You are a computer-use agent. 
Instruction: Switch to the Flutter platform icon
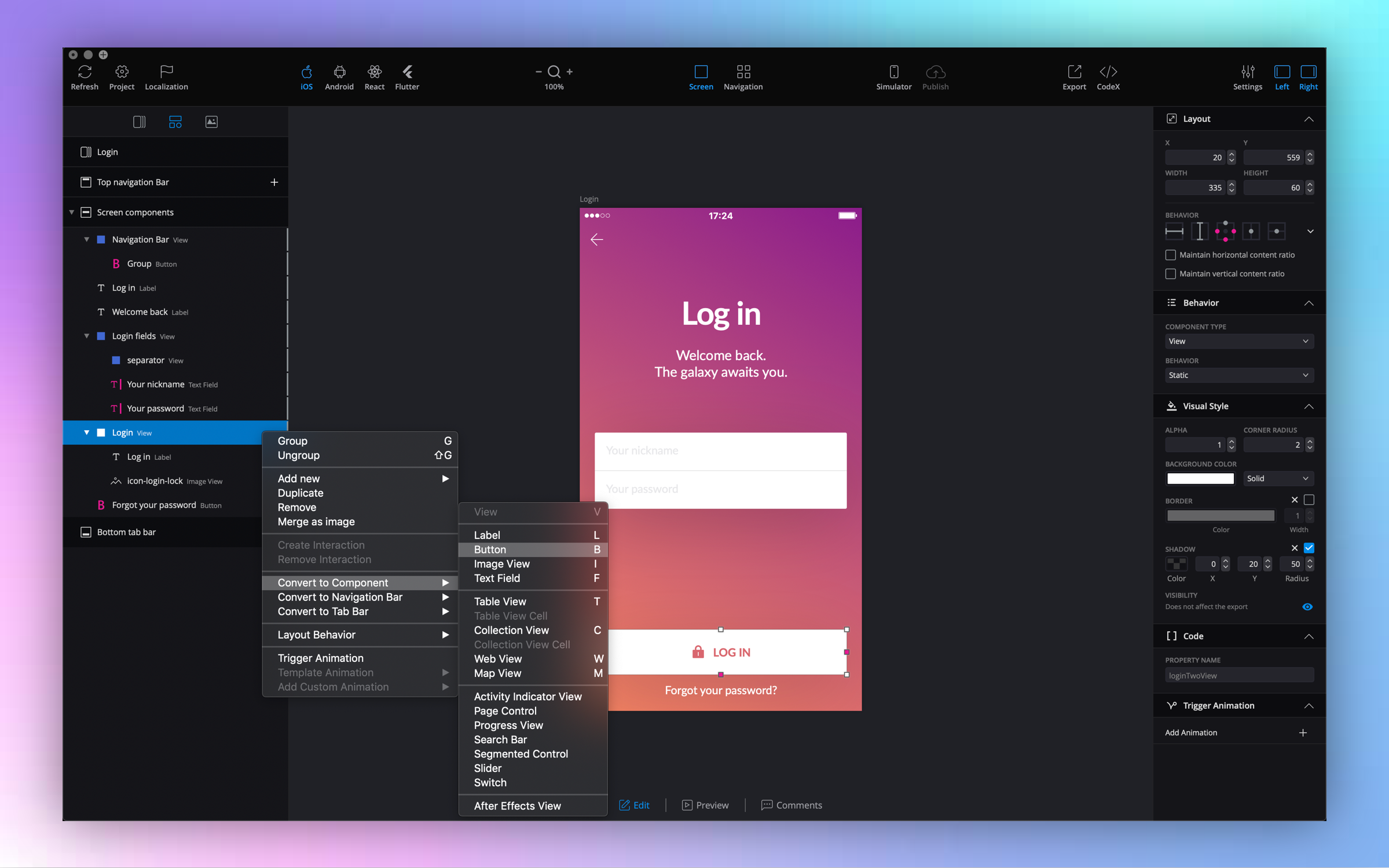(x=407, y=72)
